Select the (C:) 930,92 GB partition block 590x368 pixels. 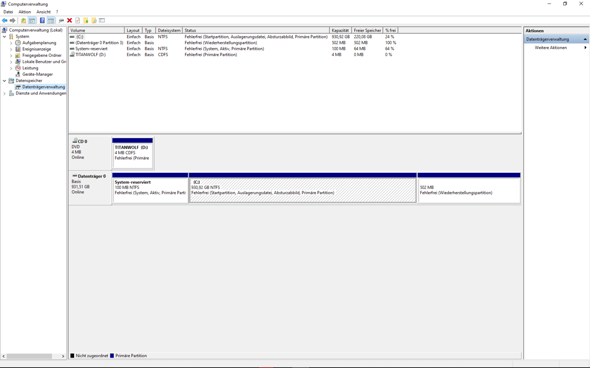tap(303, 188)
